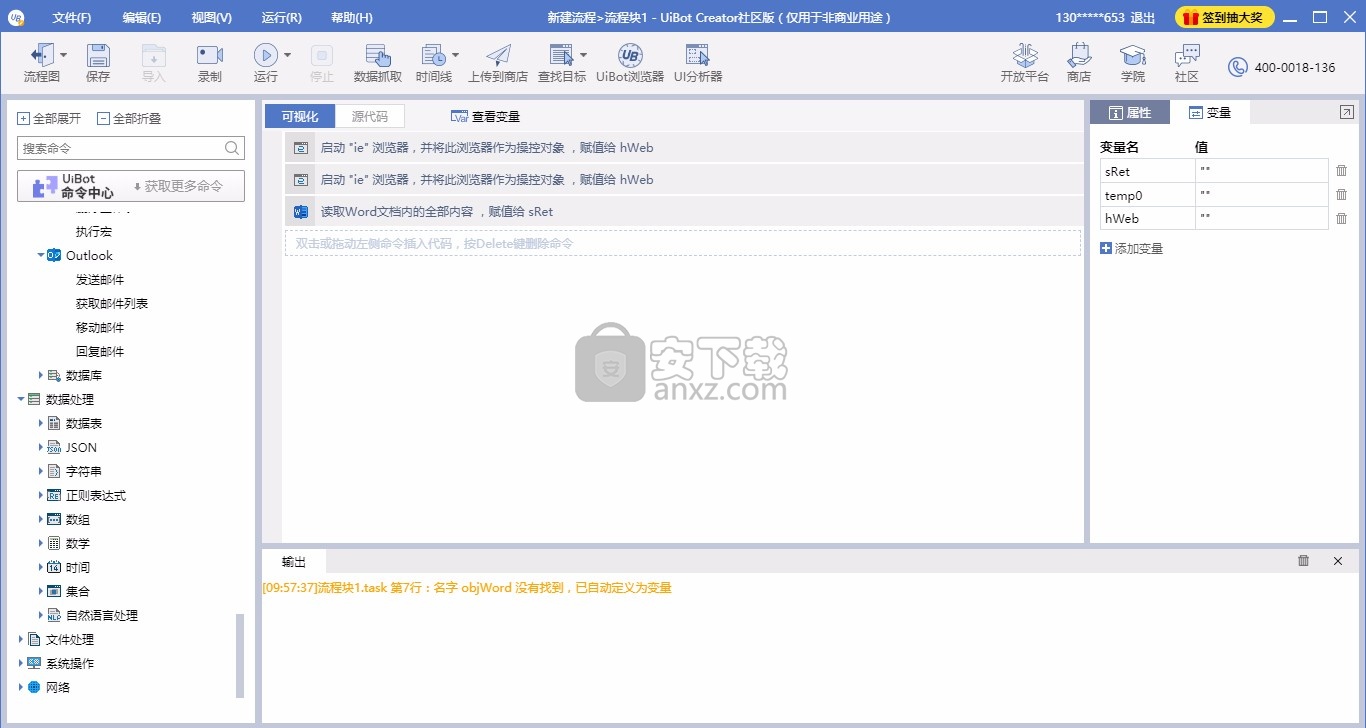The image size is (1366, 728).
Task: Open the 查找目标 dropdown arrow
Action: [x=584, y=56]
